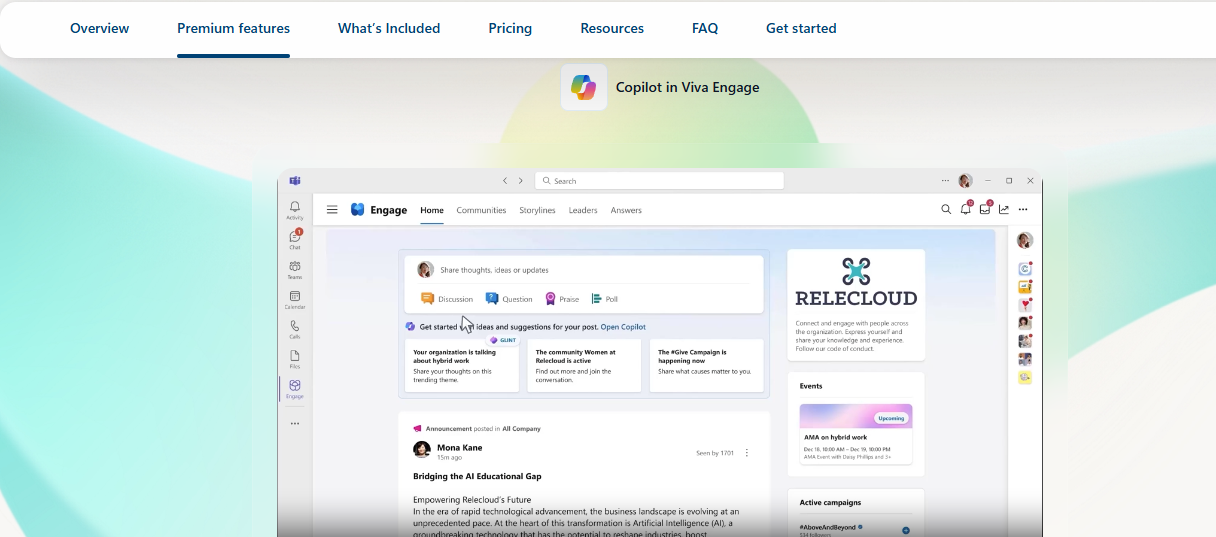Viewport: 1216px width, 537px height.
Task: Open Activity in Teams sidebar
Action: pyautogui.click(x=295, y=210)
